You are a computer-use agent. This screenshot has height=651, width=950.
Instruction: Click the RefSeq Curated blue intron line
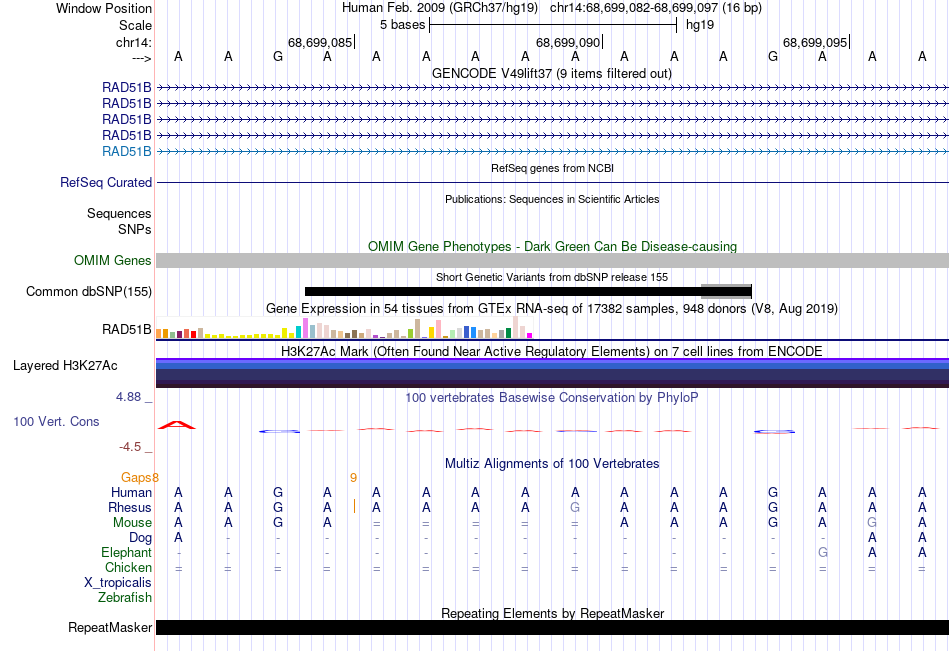click(552, 182)
